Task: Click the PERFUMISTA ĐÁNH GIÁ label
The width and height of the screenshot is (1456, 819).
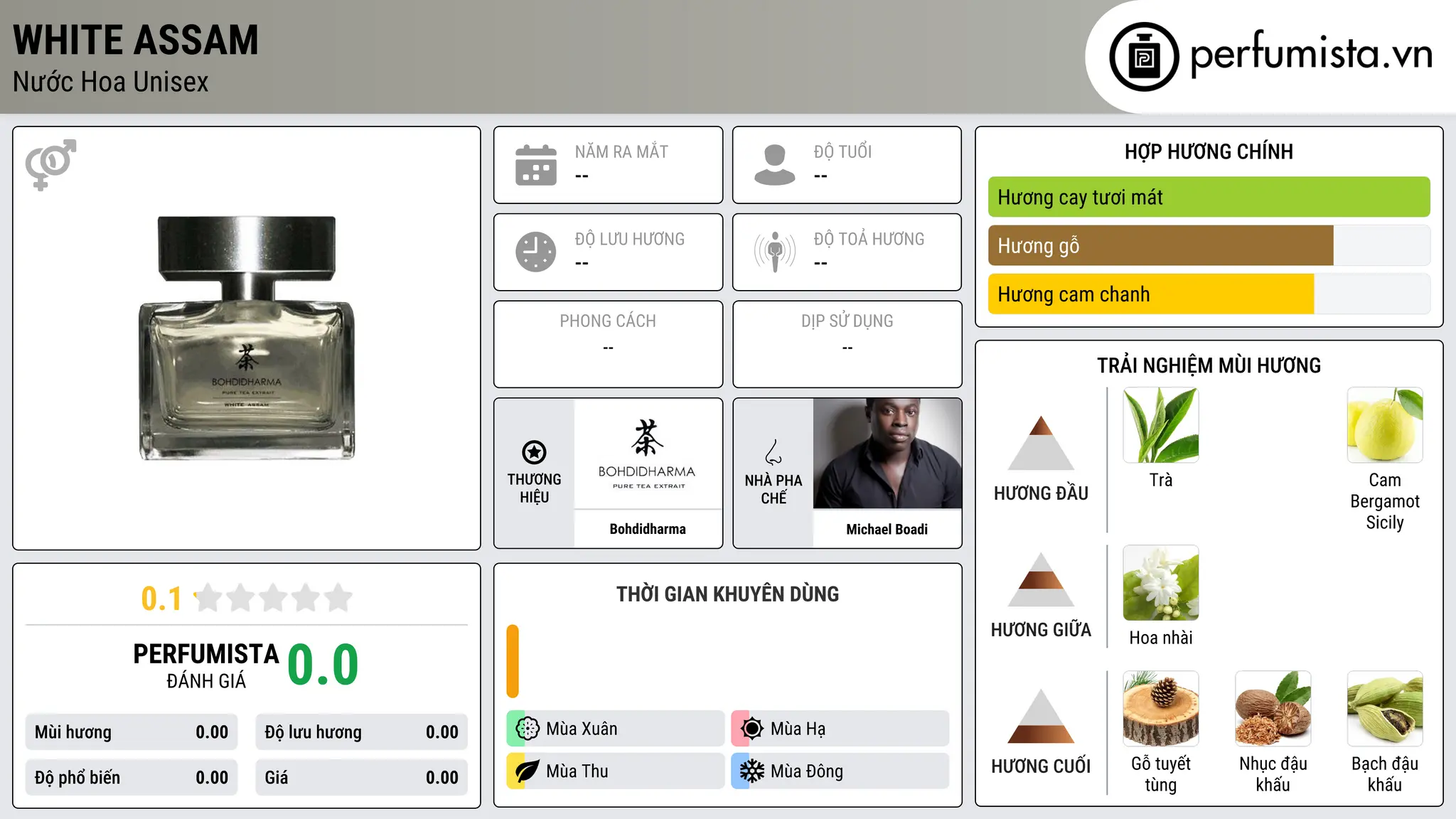Action: pyautogui.click(x=206, y=665)
